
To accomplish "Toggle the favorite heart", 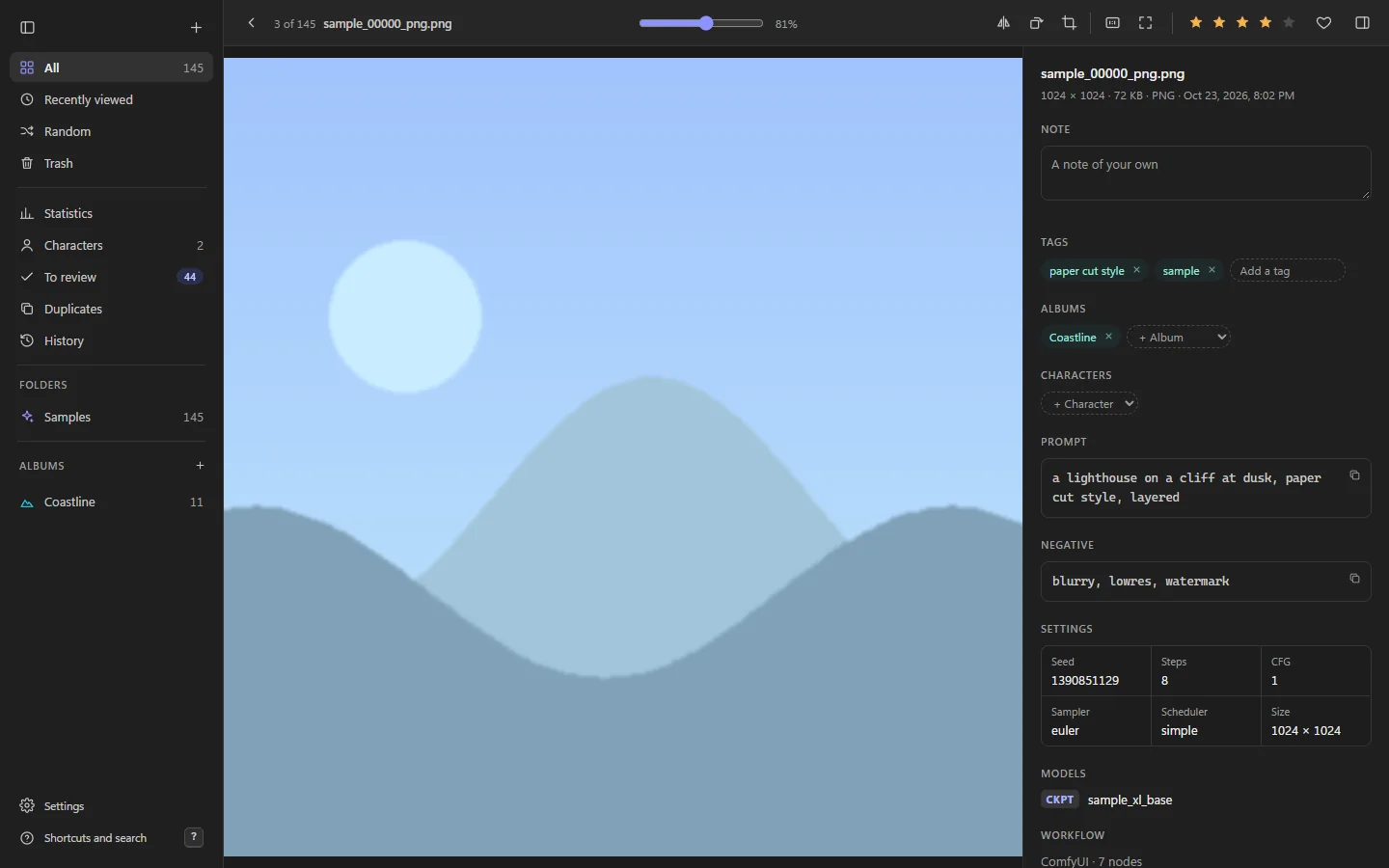I will [1323, 23].
